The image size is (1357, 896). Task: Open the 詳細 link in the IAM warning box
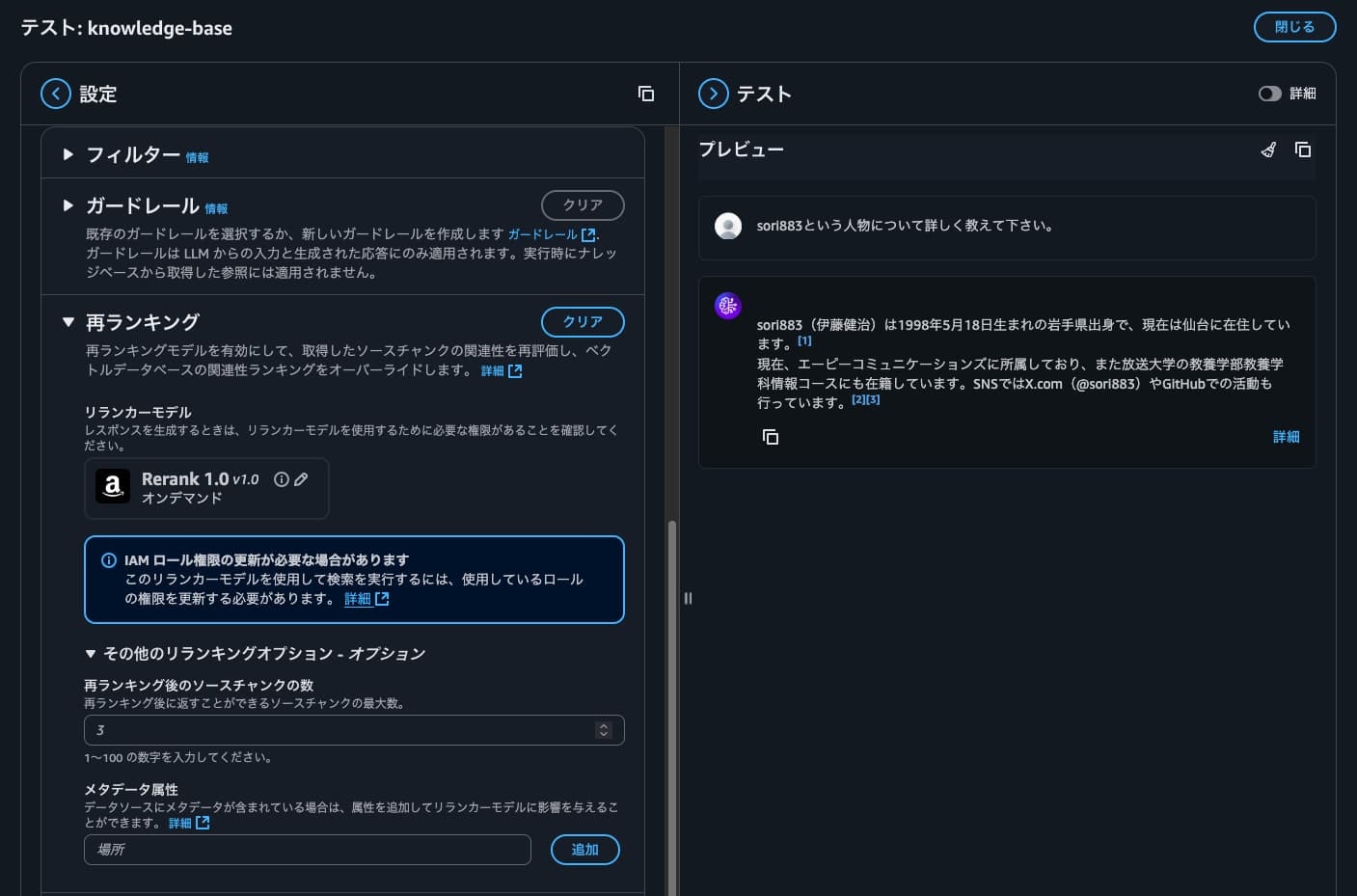pos(359,599)
